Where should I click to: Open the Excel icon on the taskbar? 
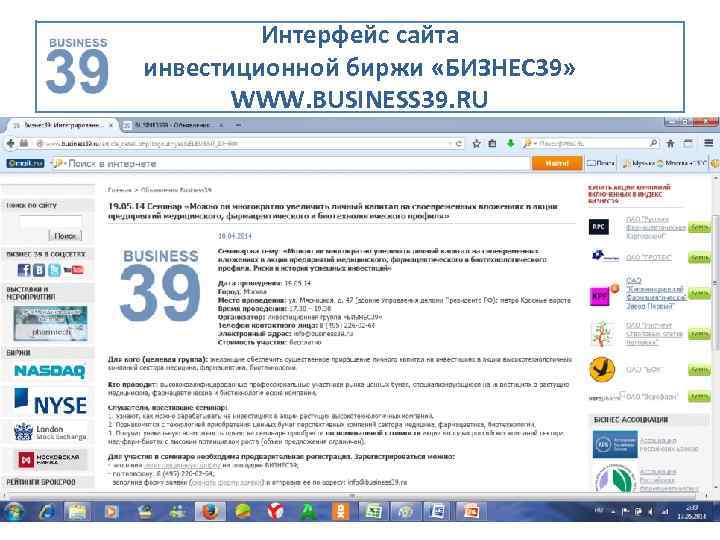point(373,512)
